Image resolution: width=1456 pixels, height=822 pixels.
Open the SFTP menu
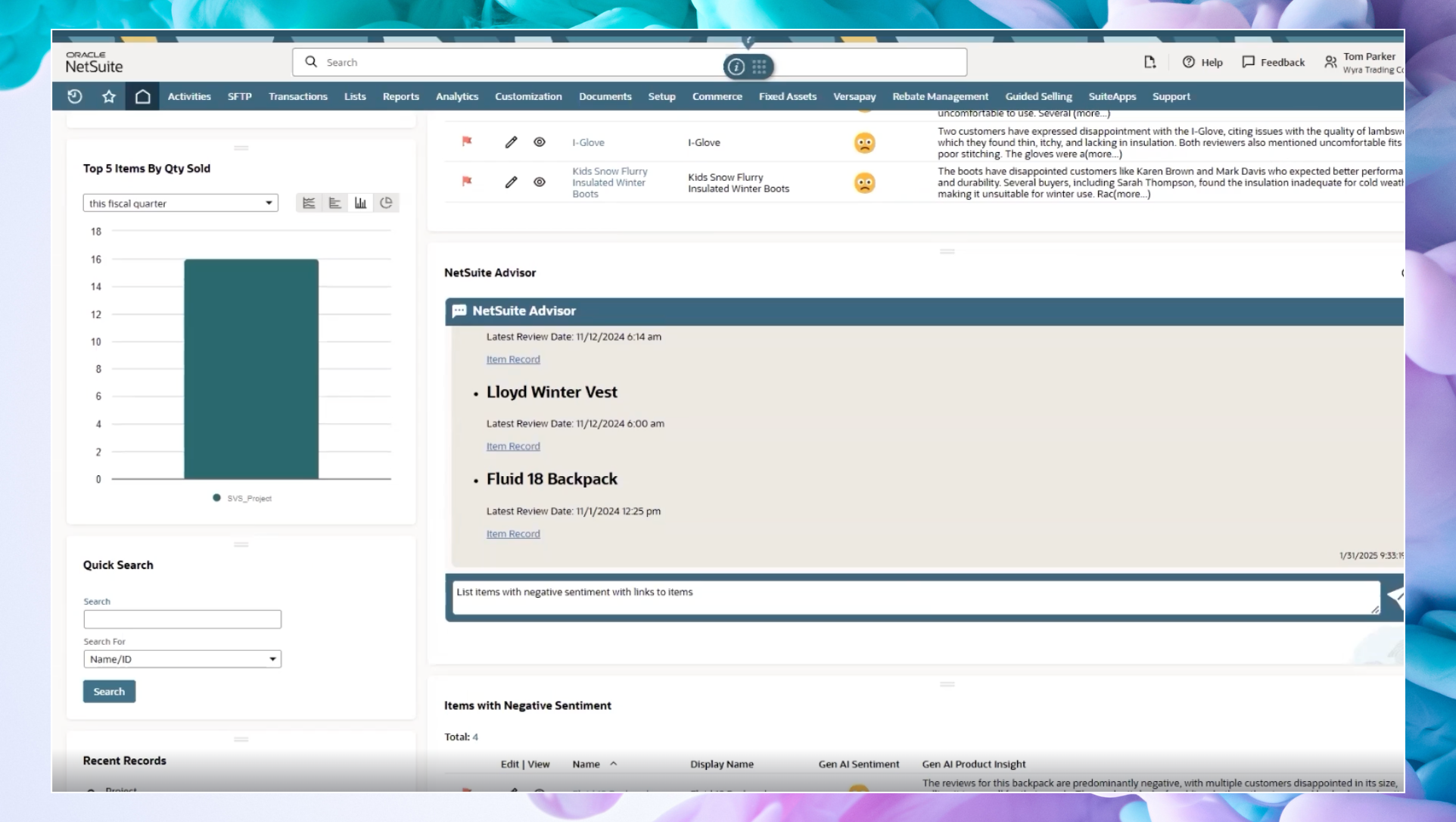click(239, 96)
